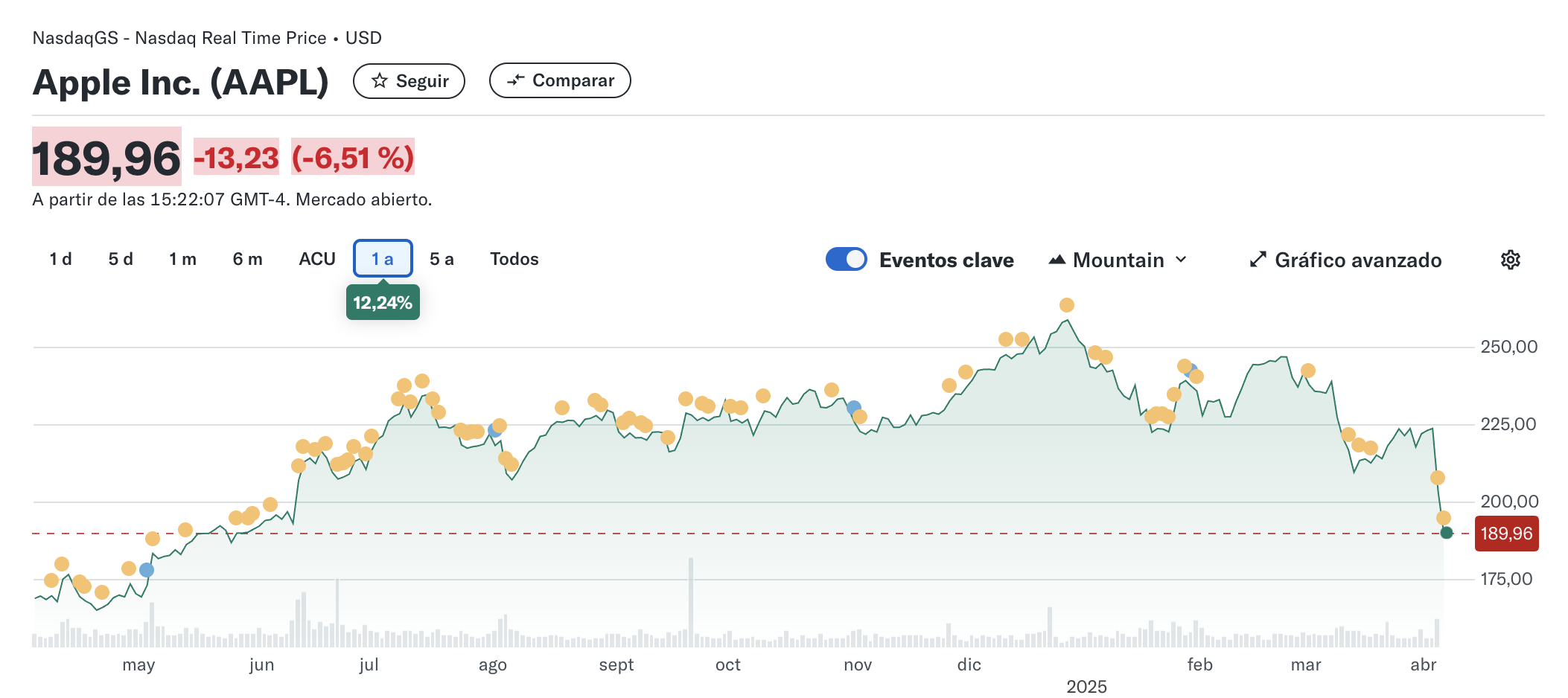The height and width of the screenshot is (698, 1568).
Task: Click the 'feb' month label on x-axis
Action: pyautogui.click(x=1200, y=665)
